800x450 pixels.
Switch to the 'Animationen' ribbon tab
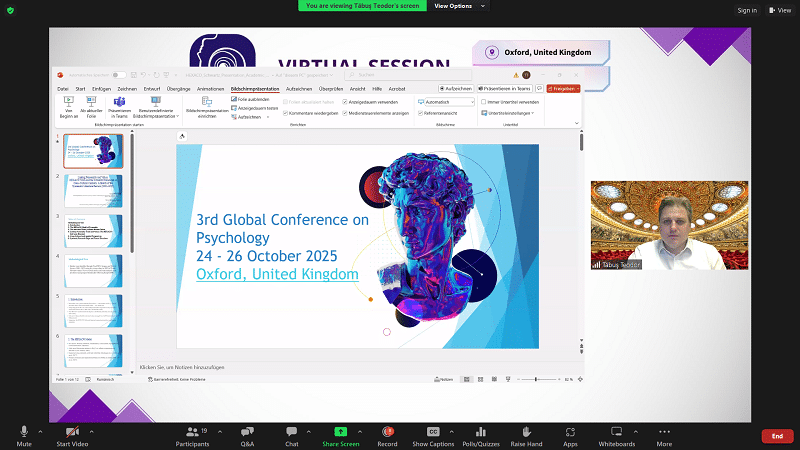click(x=210, y=88)
